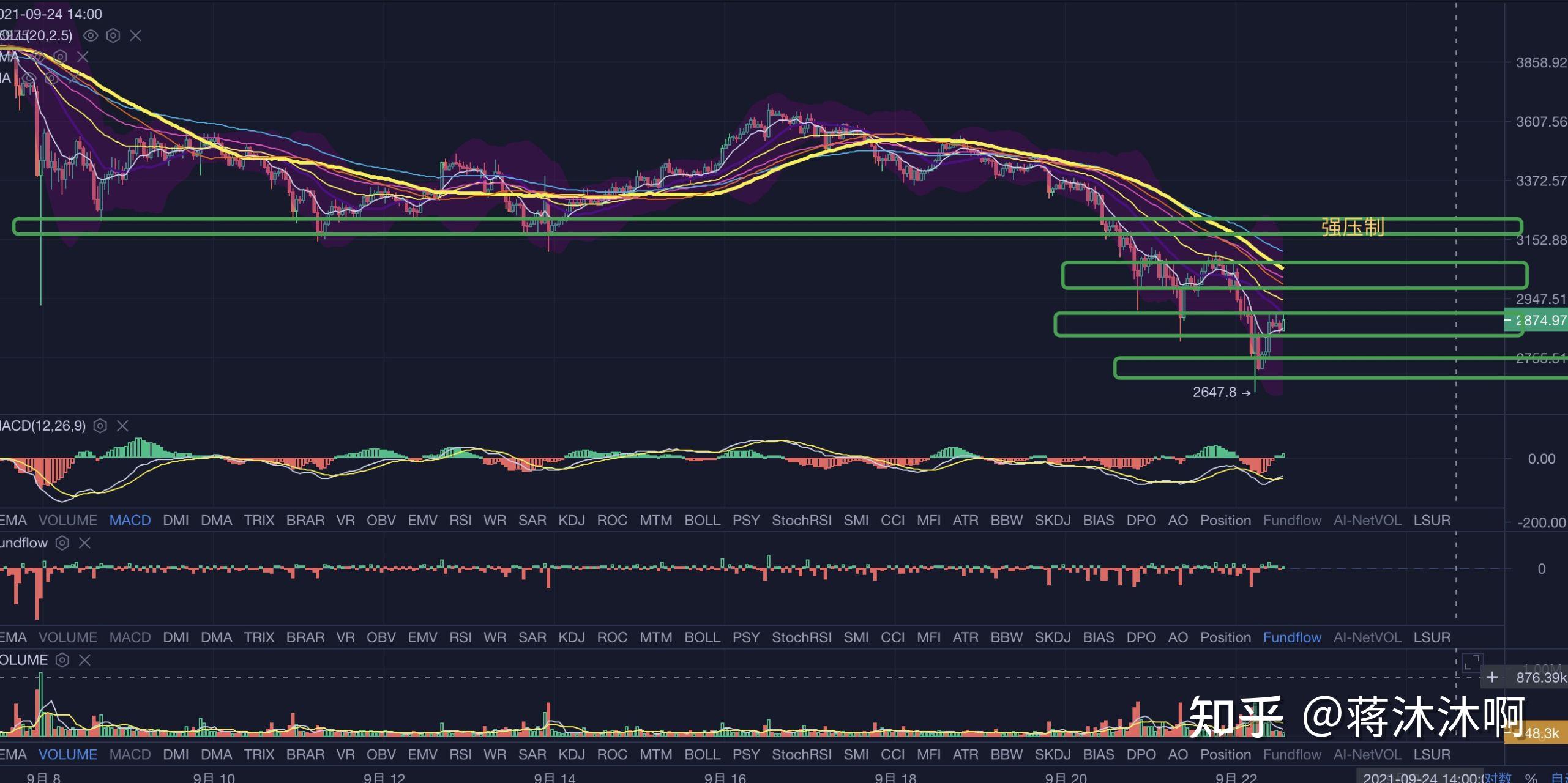Expand the volume panel with the fullscreen corner icon
The height and width of the screenshot is (783, 1568).
1471,662
